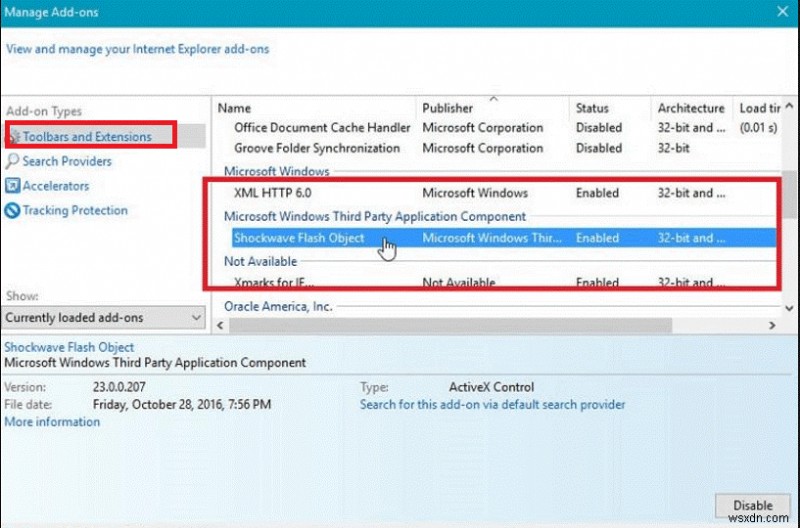Click the (0.01 s) load time value
The width and height of the screenshot is (800, 528).
point(758,128)
